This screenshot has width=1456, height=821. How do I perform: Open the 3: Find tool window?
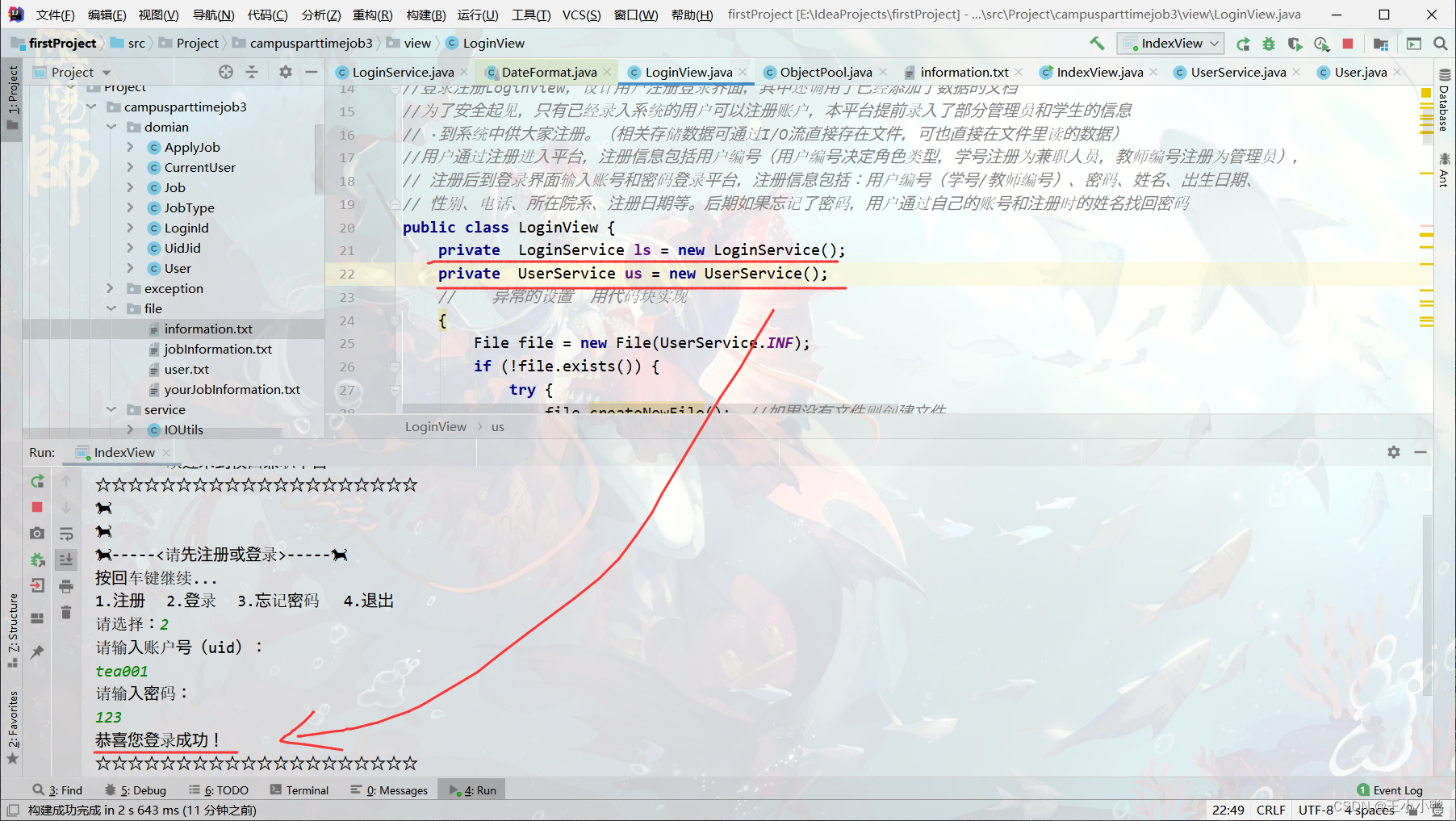(x=57, y=790)
